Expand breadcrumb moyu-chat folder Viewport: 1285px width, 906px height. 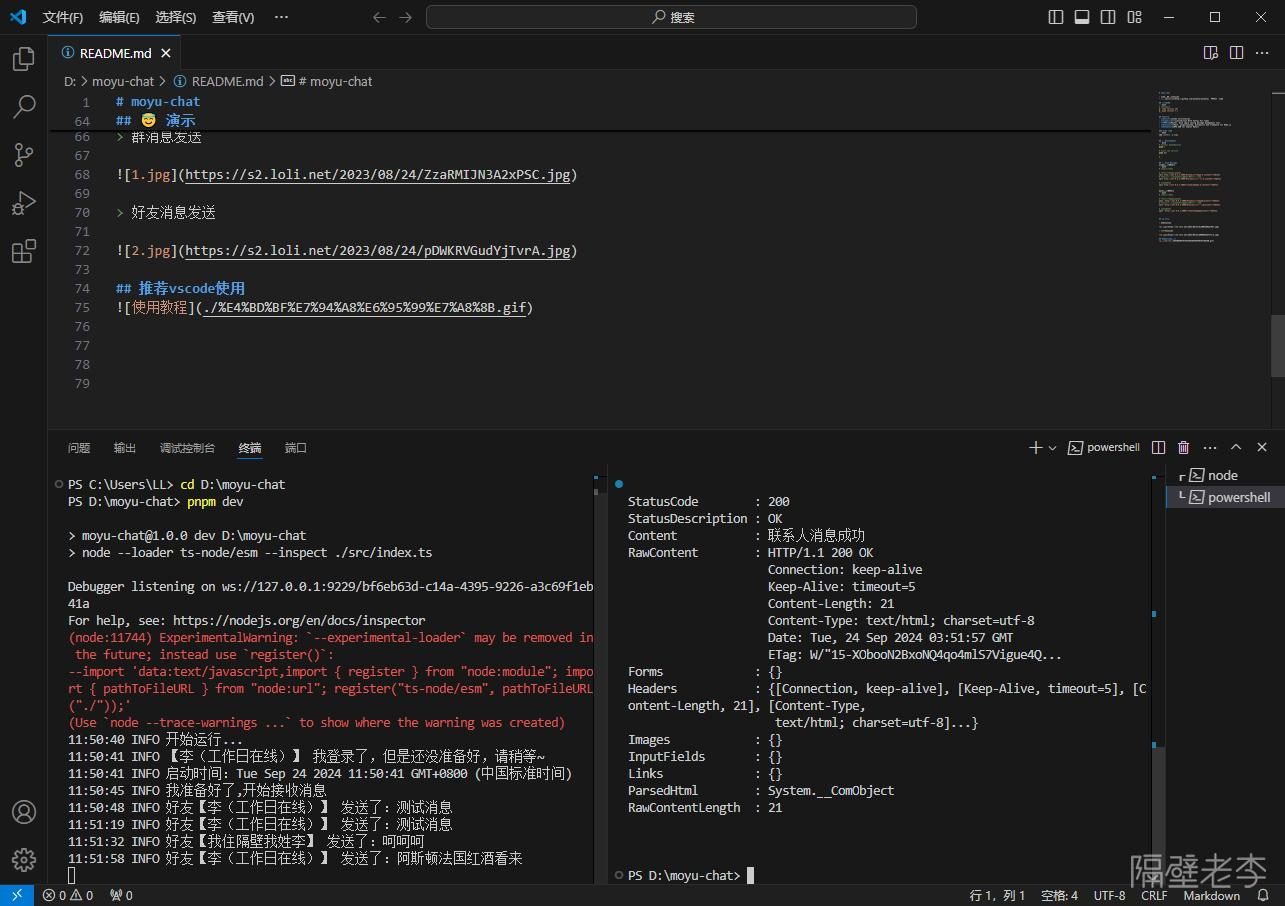123,81
